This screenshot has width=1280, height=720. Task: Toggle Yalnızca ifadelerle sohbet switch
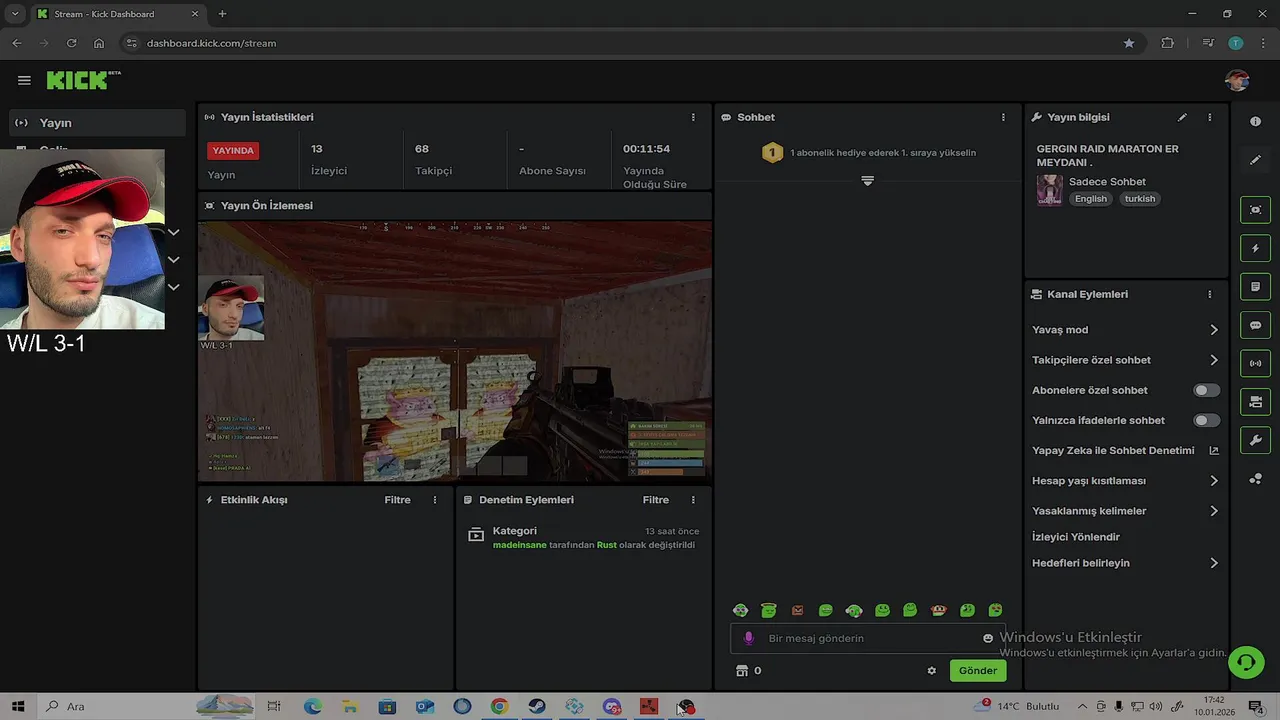[1207, 421]
